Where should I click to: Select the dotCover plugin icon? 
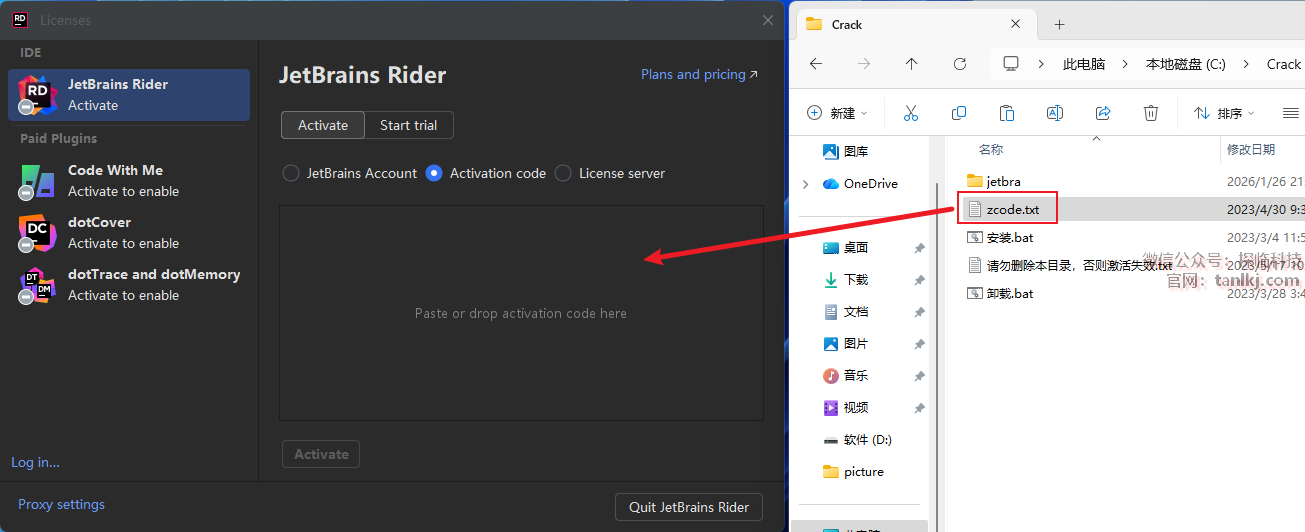[x=37, y=233]
